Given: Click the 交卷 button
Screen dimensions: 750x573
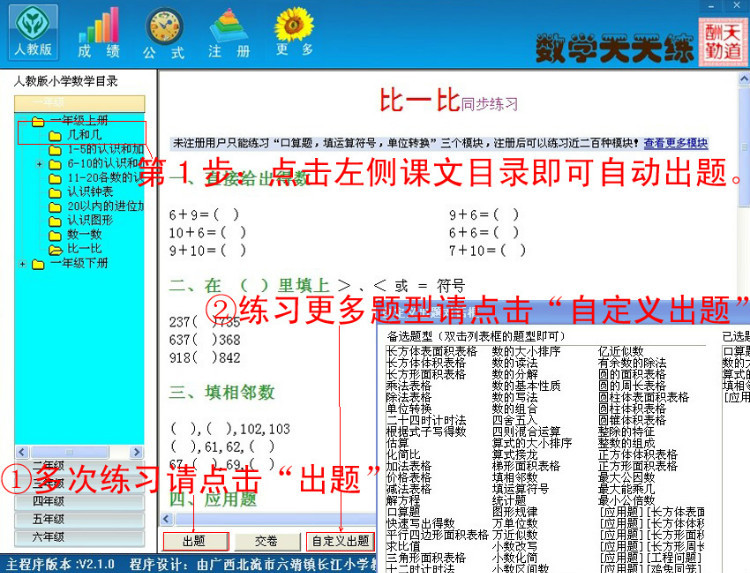Looking at the screenshot, I should 266,541.
